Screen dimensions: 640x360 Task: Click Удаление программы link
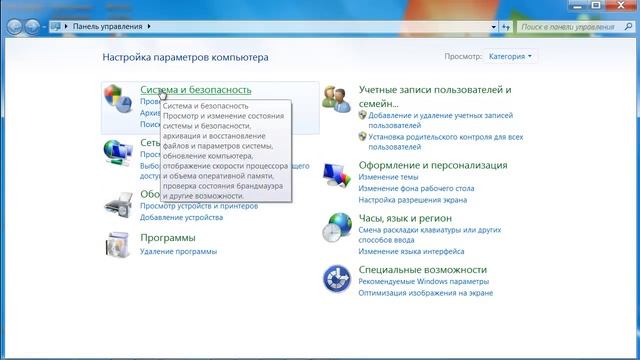coord(178,251)
